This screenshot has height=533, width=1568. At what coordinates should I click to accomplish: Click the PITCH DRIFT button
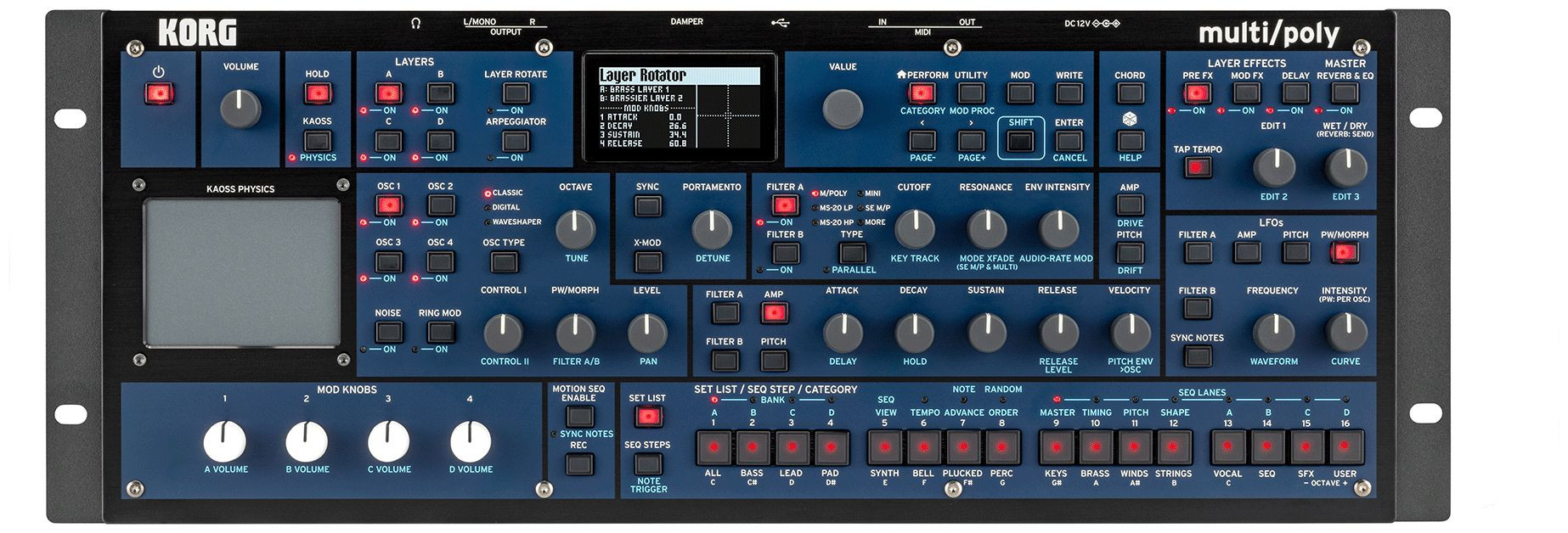tap(1129, 252)
